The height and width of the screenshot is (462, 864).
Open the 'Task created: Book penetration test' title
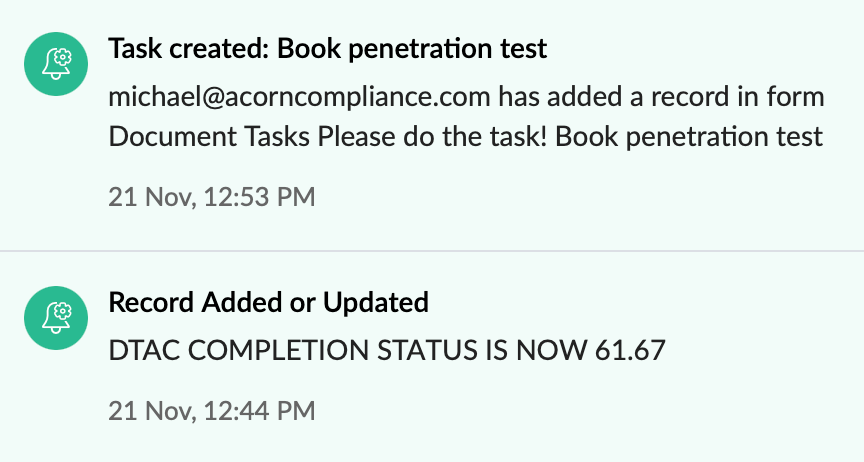[x=327, y=47]
